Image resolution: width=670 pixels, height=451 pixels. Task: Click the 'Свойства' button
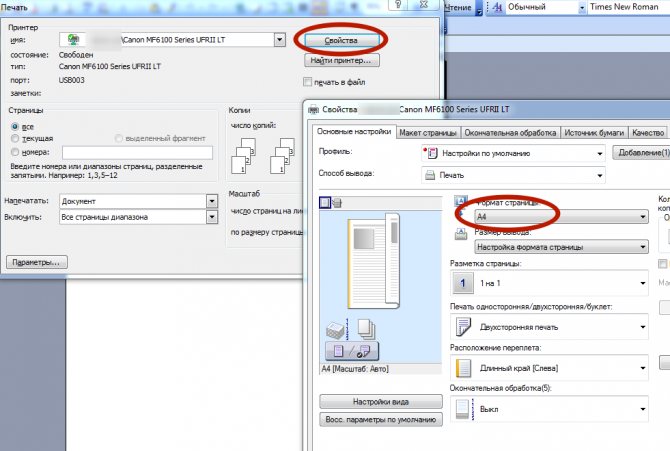click(x=341, y=41)
